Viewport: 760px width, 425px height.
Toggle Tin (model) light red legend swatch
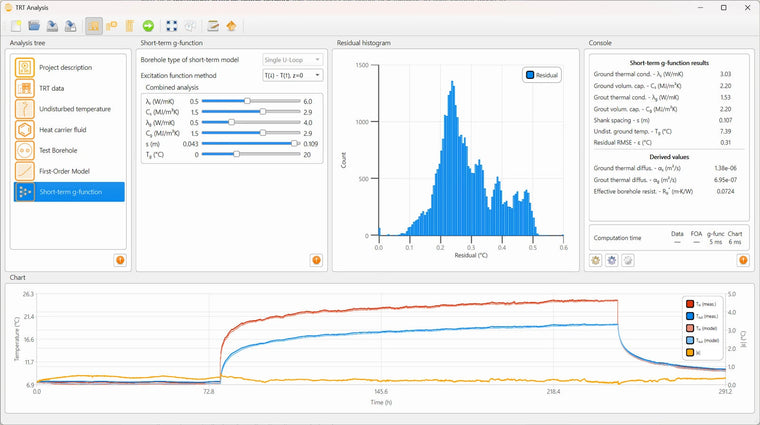(x=690, y=328)
